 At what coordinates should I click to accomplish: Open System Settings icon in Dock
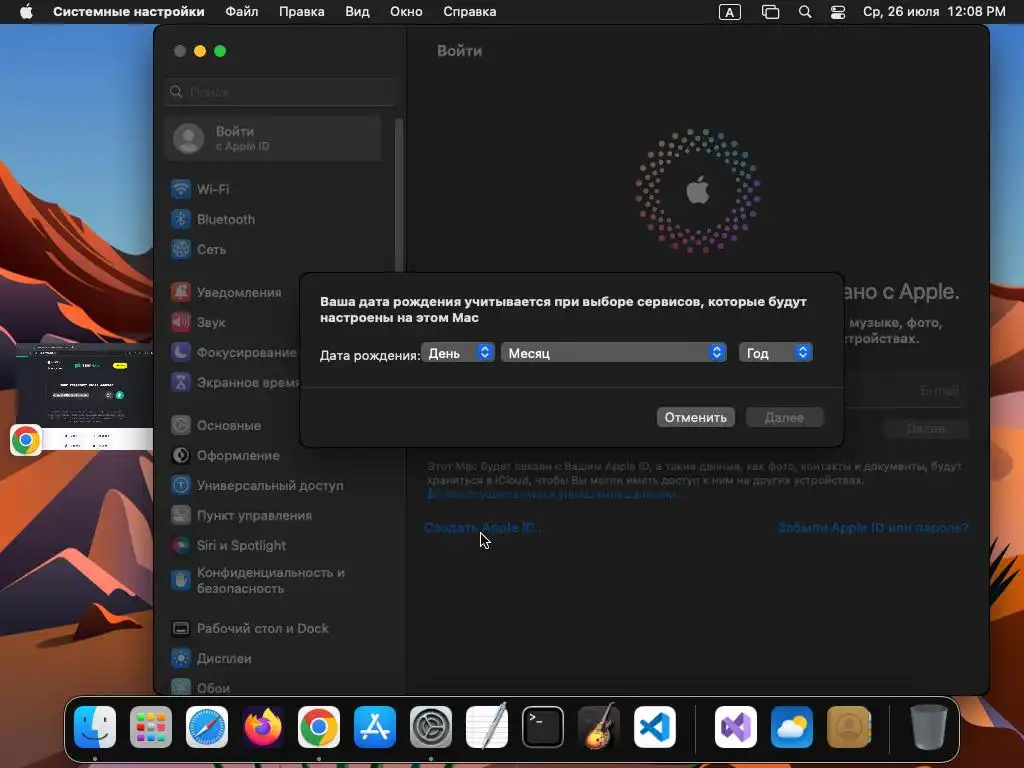pyautogui.click(x=431, y=727)
